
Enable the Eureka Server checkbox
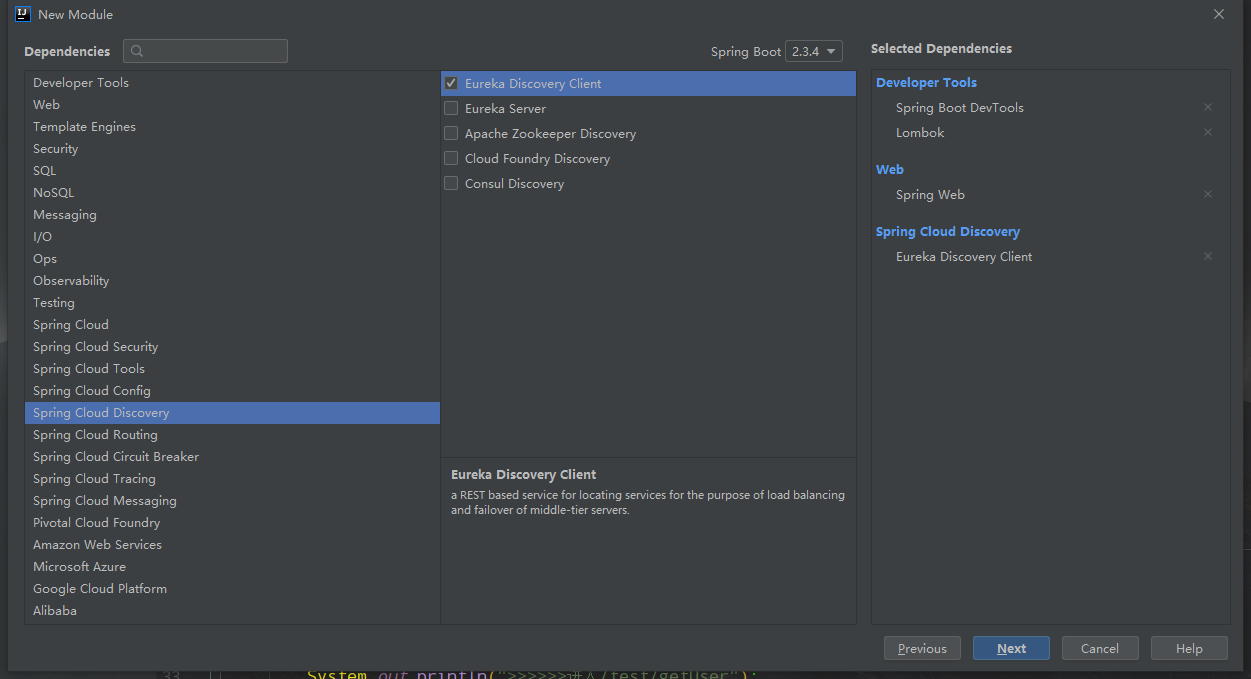451,108
